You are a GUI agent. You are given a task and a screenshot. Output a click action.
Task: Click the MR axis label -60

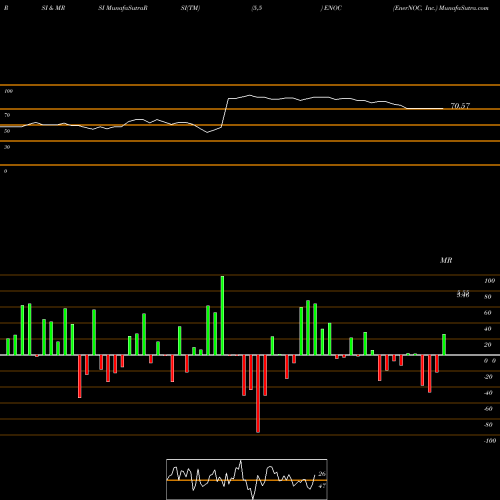tap(488, 409)
